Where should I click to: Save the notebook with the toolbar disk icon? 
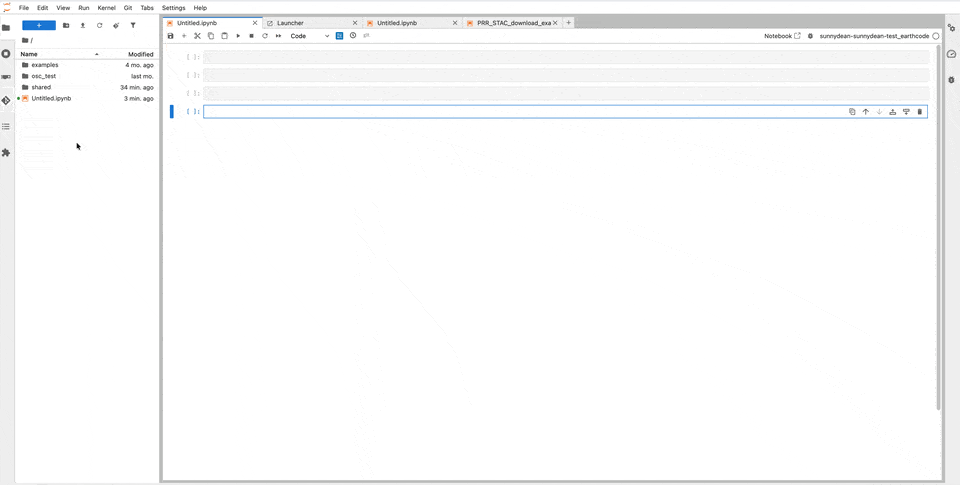171,36
